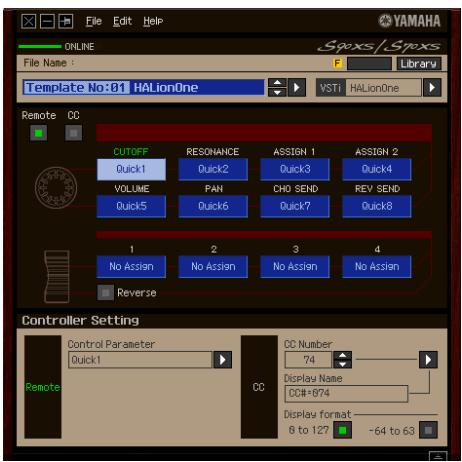Click the bottom-right corner panel icon
Screen dimensions: 462x462
pyautogui.click(x=438, y=456)
